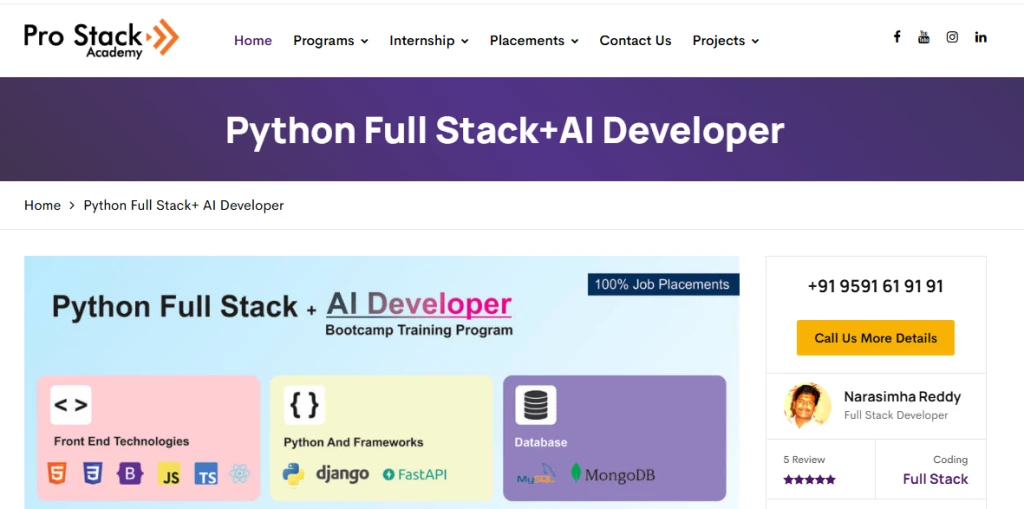Click the angle brackets code icon

pos(71,405)
